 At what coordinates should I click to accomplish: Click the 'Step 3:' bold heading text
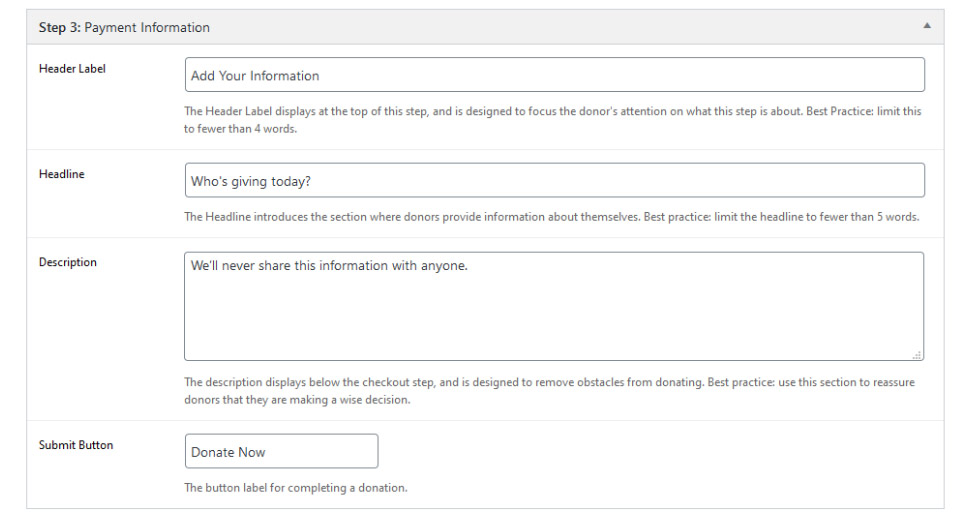[x=60, y=27]
